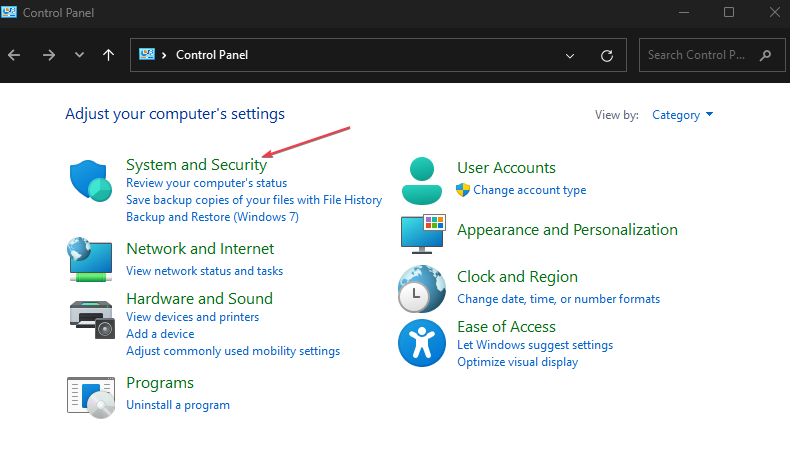Click the Programs disc icon

tap(91, 396)
